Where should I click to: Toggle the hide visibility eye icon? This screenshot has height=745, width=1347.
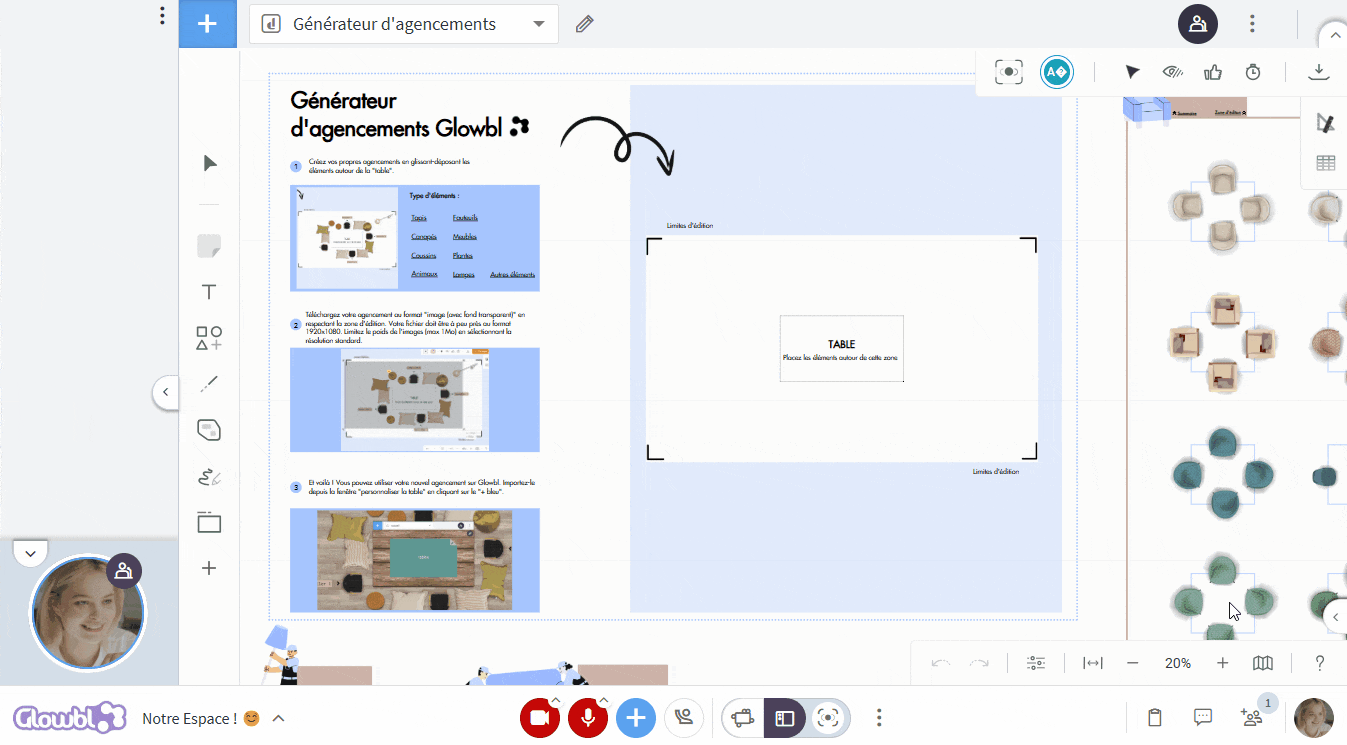click(1173, 72)
